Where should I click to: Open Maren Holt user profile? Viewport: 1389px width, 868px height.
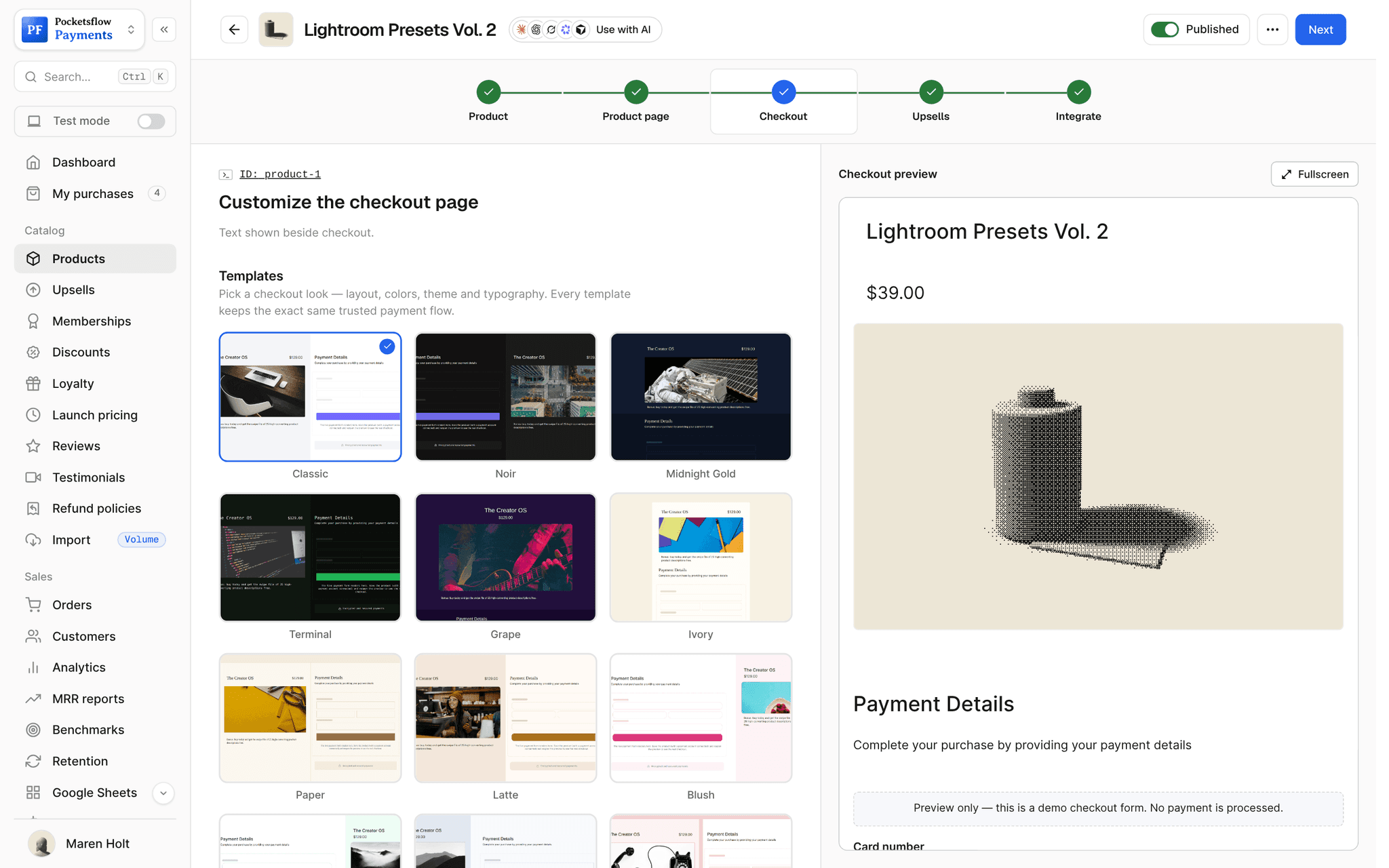click(95, 844)
